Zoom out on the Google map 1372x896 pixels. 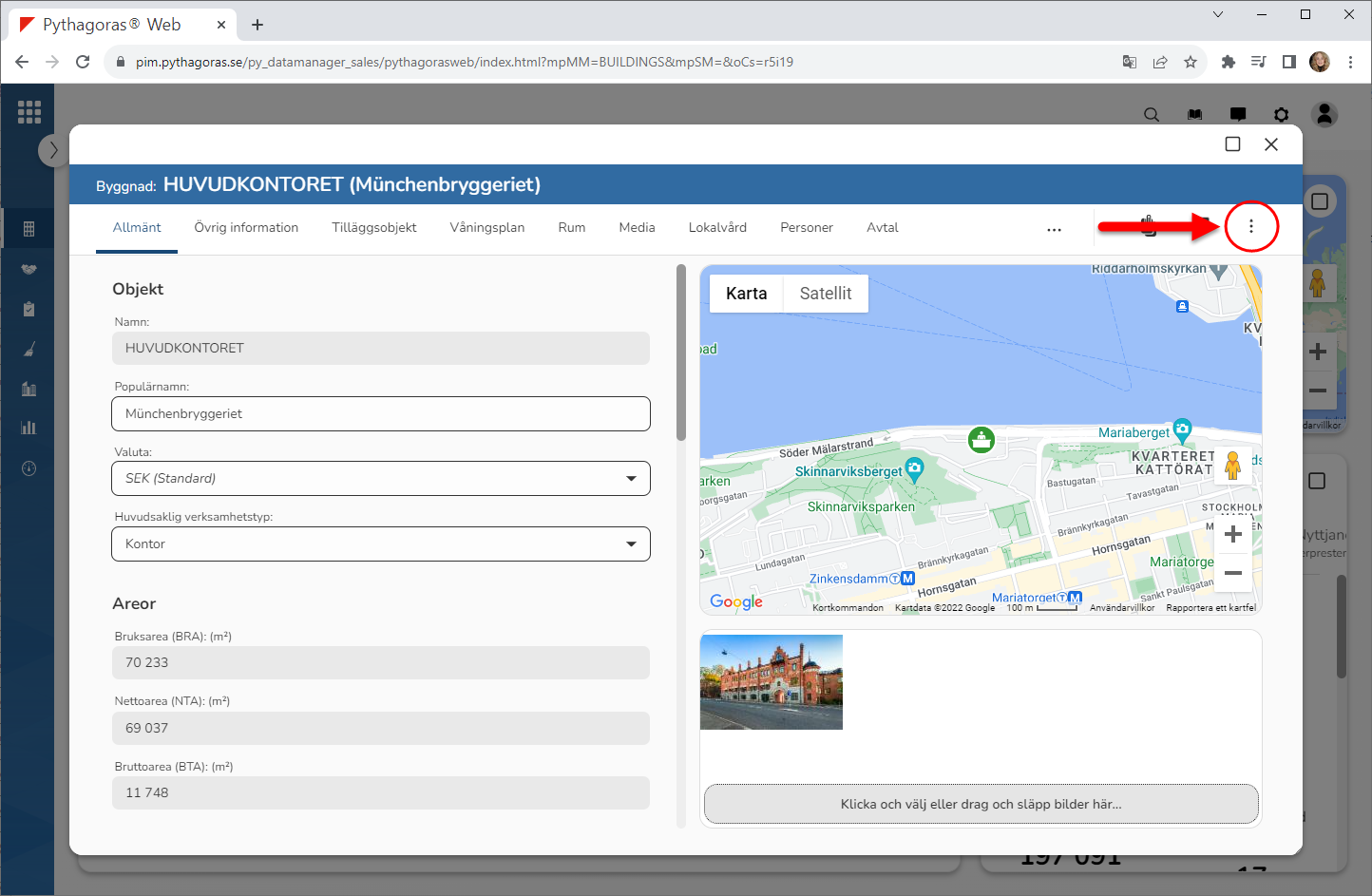1232,573
